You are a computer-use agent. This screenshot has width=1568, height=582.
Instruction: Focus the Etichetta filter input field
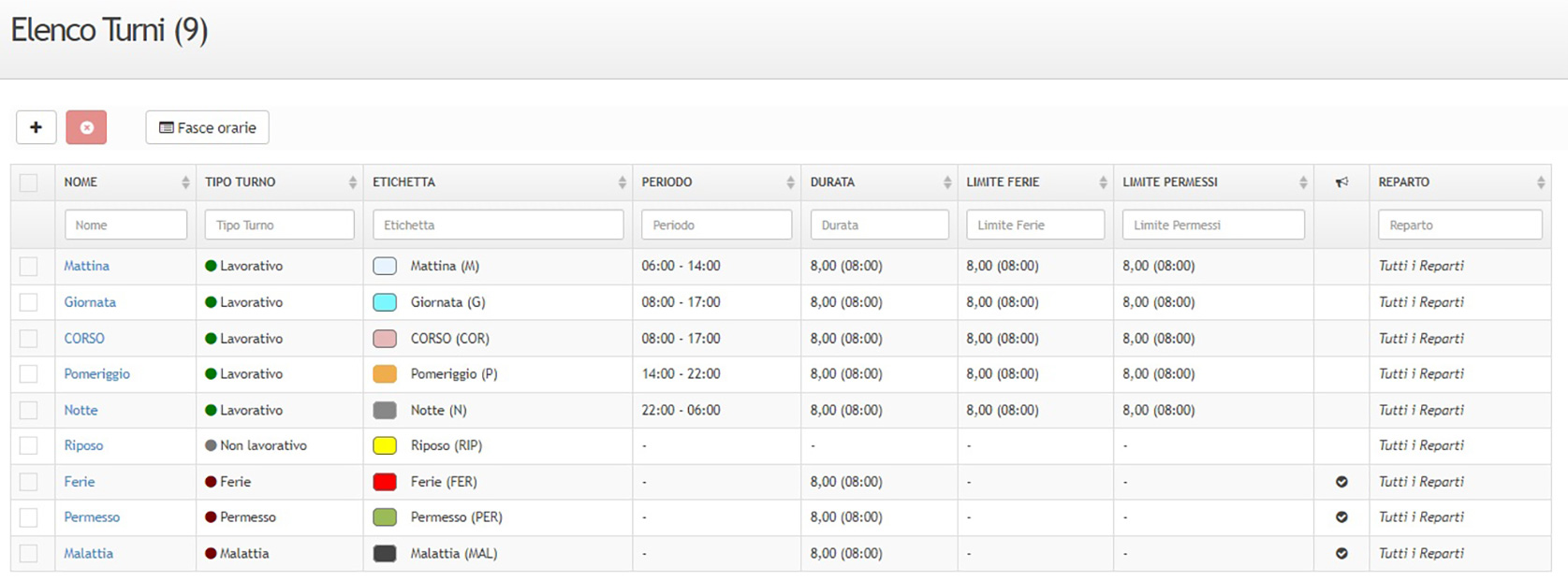pos(498,226)
